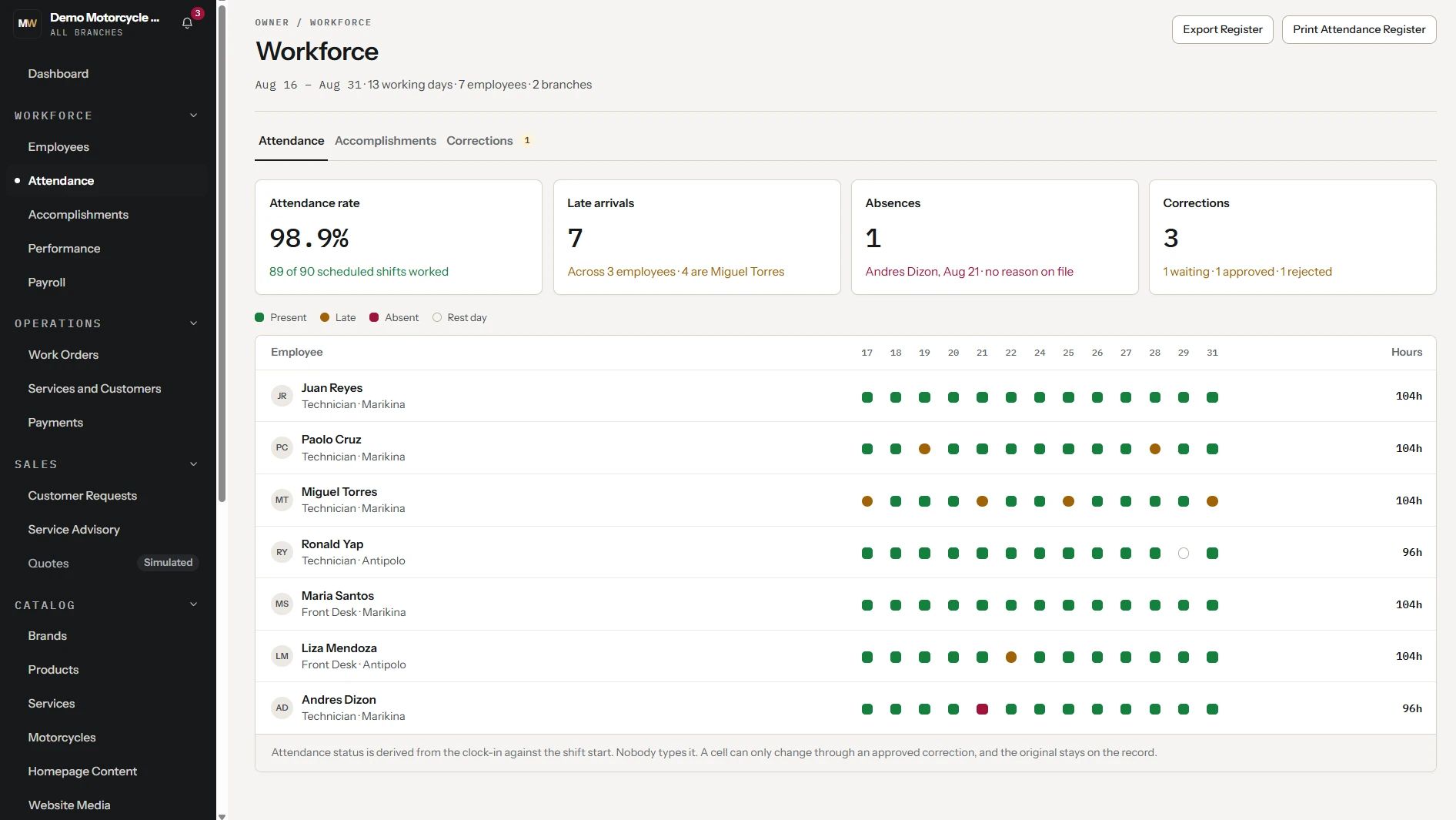This screenshot has width=1456, height=820.
Task: Click Ronald Yap's rest day cell on the 29th
Action: [1184, 553]
